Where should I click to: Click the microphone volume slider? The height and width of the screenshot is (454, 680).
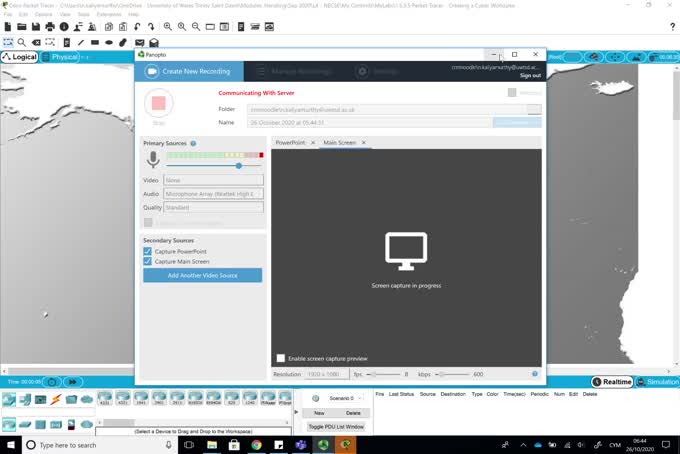238,166
